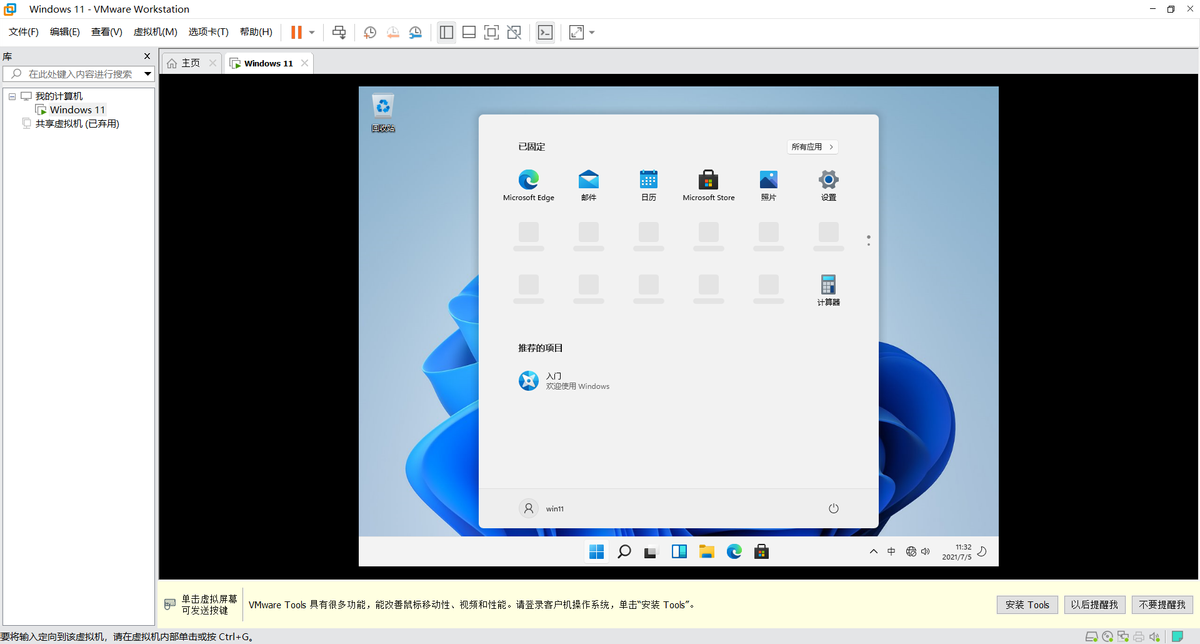Click the Start menu power button

click(834, 508)
